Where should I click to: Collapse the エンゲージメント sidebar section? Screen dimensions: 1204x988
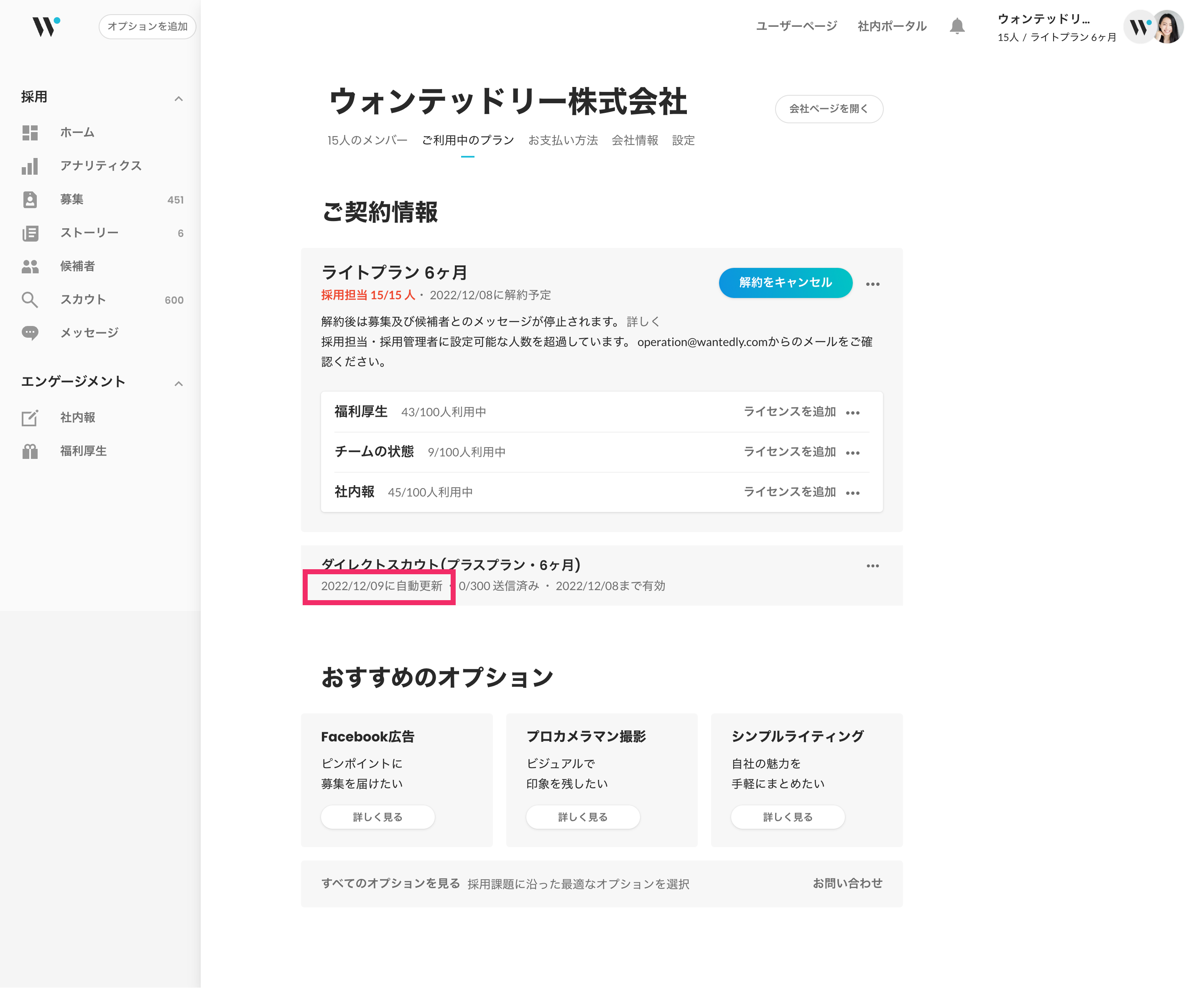tap(178, 384)
